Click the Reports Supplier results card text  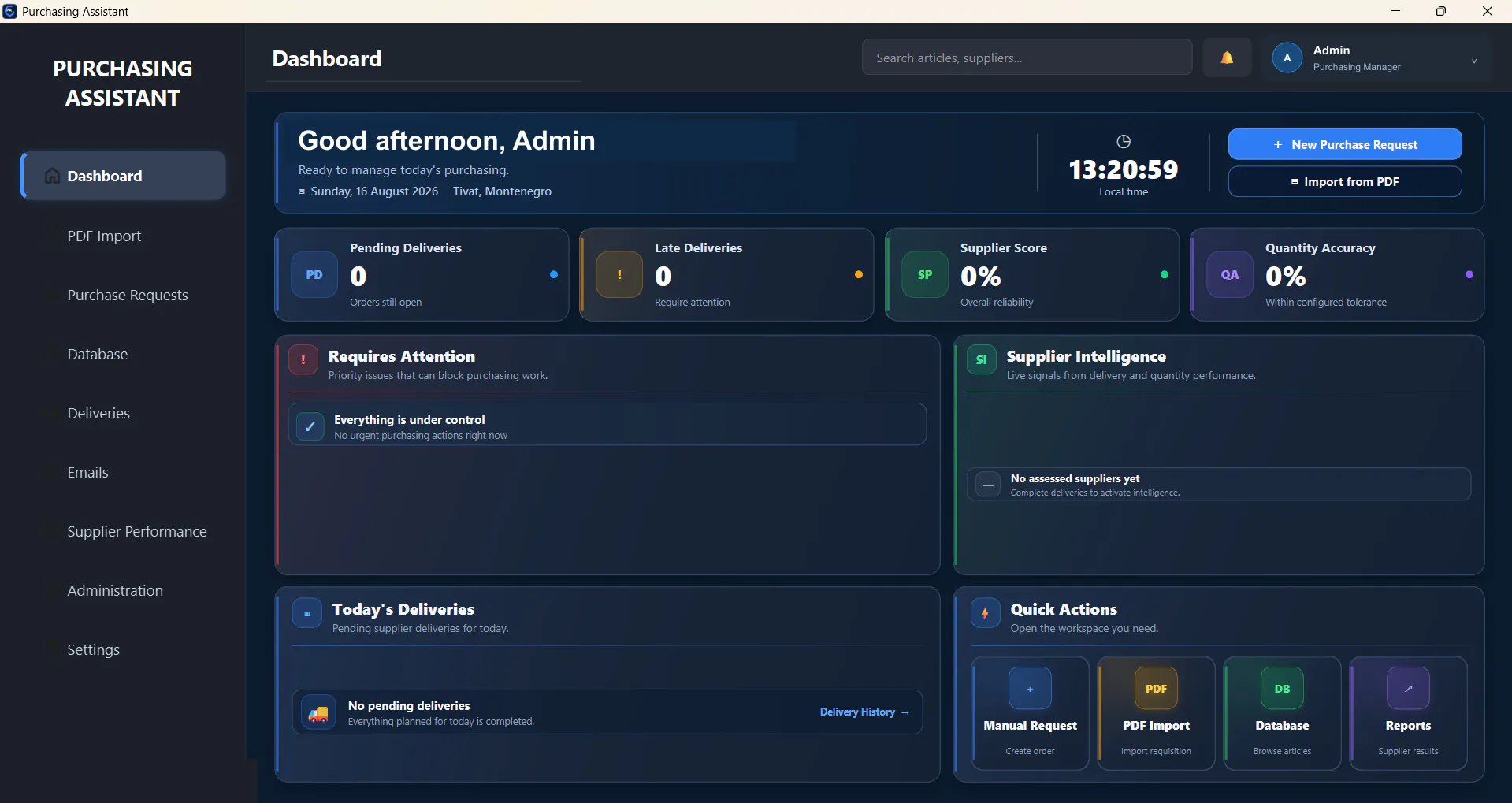[x=1408, y=751]
